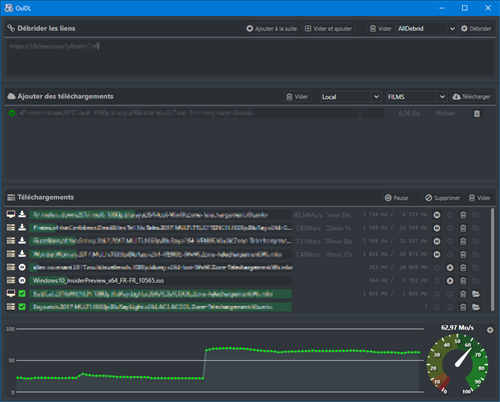Click the settings gear above the speed gauge
This screenshot has height=402, width=500.
tap(490, 330)
